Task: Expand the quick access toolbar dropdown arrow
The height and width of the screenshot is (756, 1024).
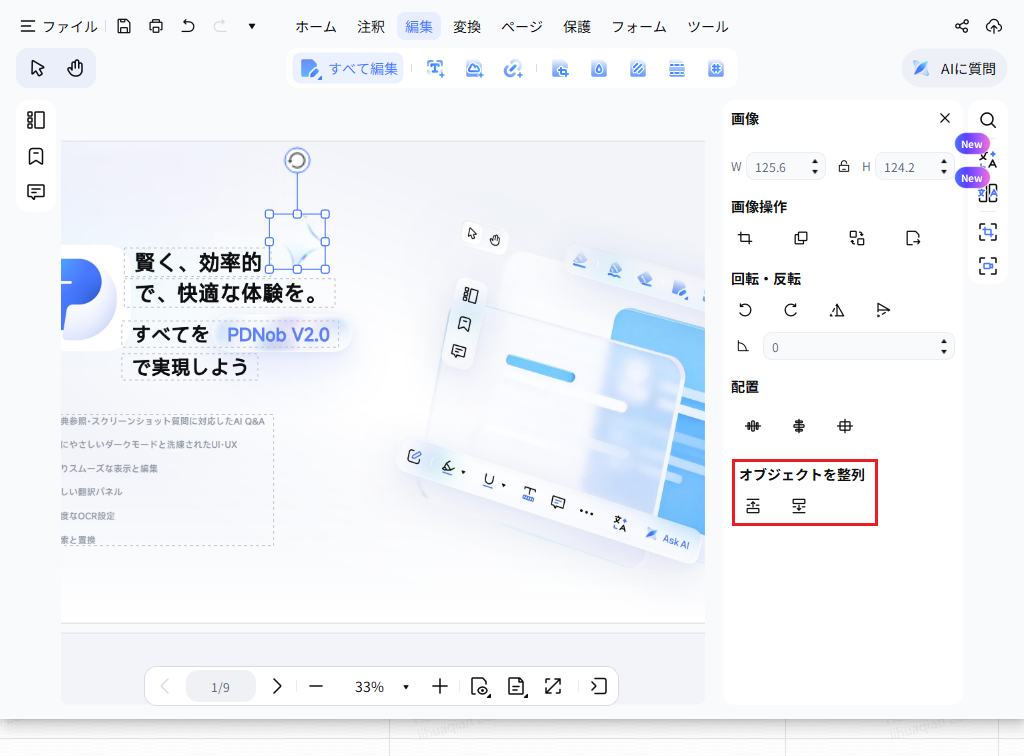Action: [251, 26]
